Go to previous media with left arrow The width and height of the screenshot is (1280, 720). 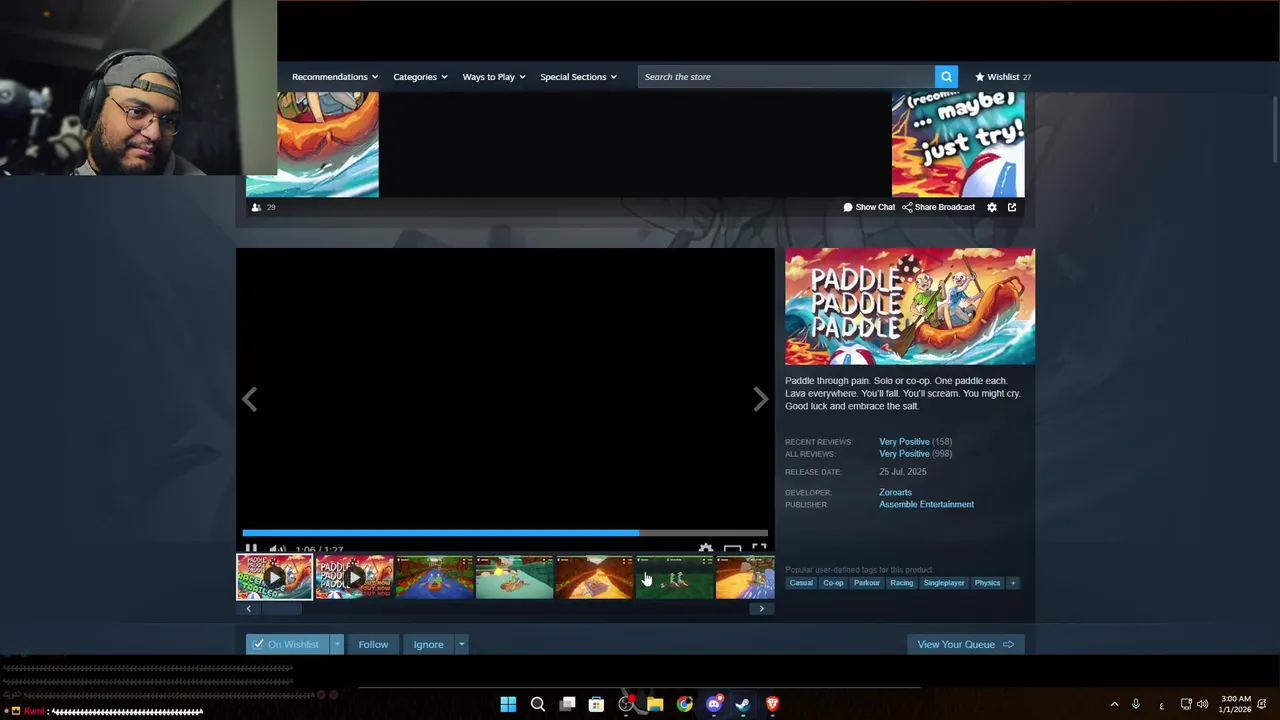click(249, 399)
